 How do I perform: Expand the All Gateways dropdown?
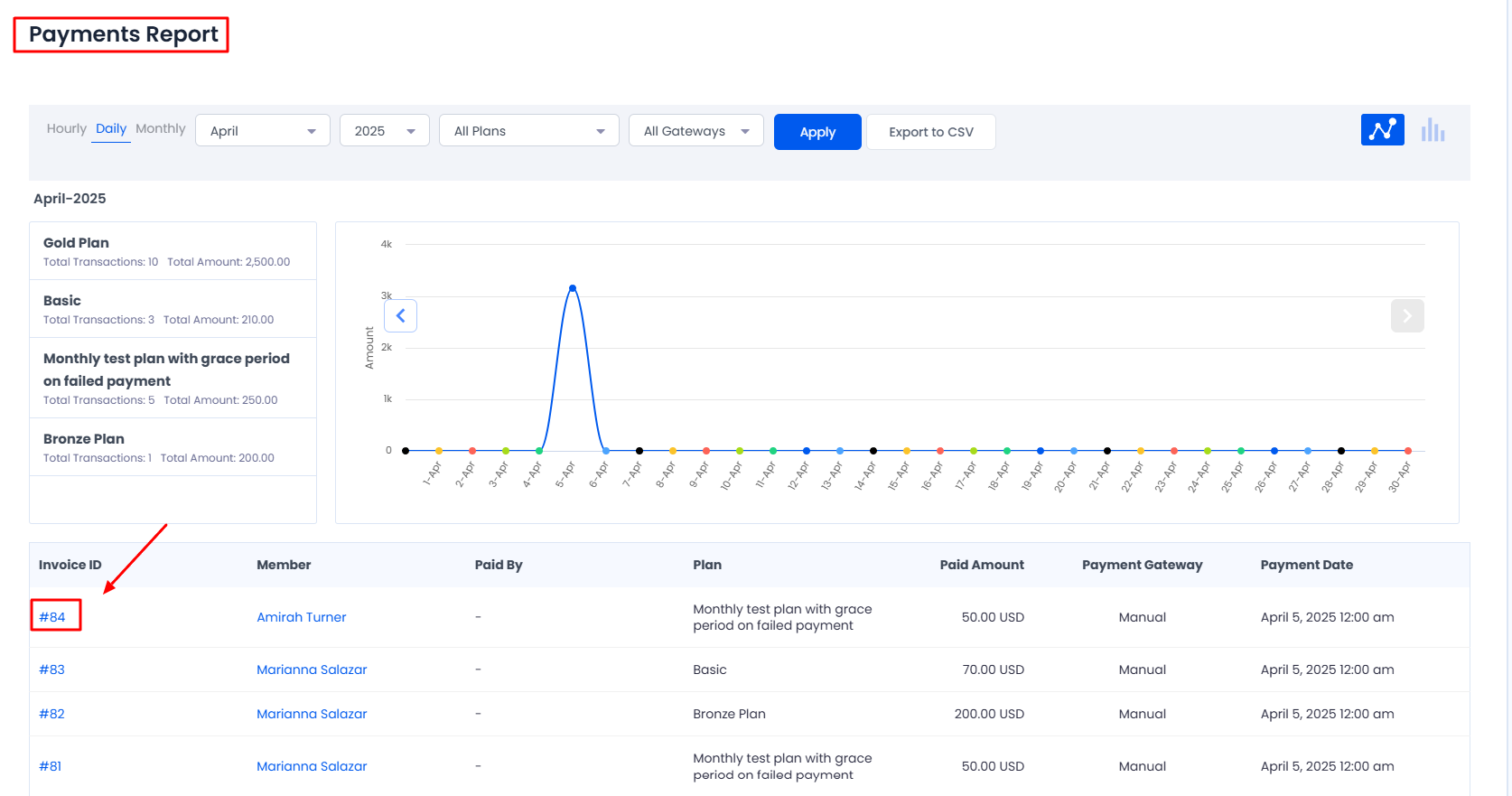tap(695, 131)
